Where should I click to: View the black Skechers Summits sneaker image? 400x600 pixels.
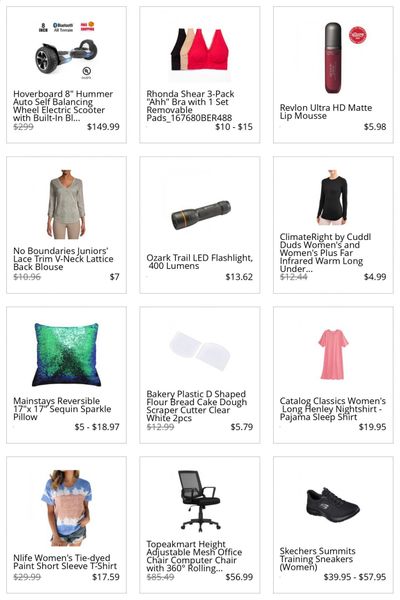coord(333,506)
